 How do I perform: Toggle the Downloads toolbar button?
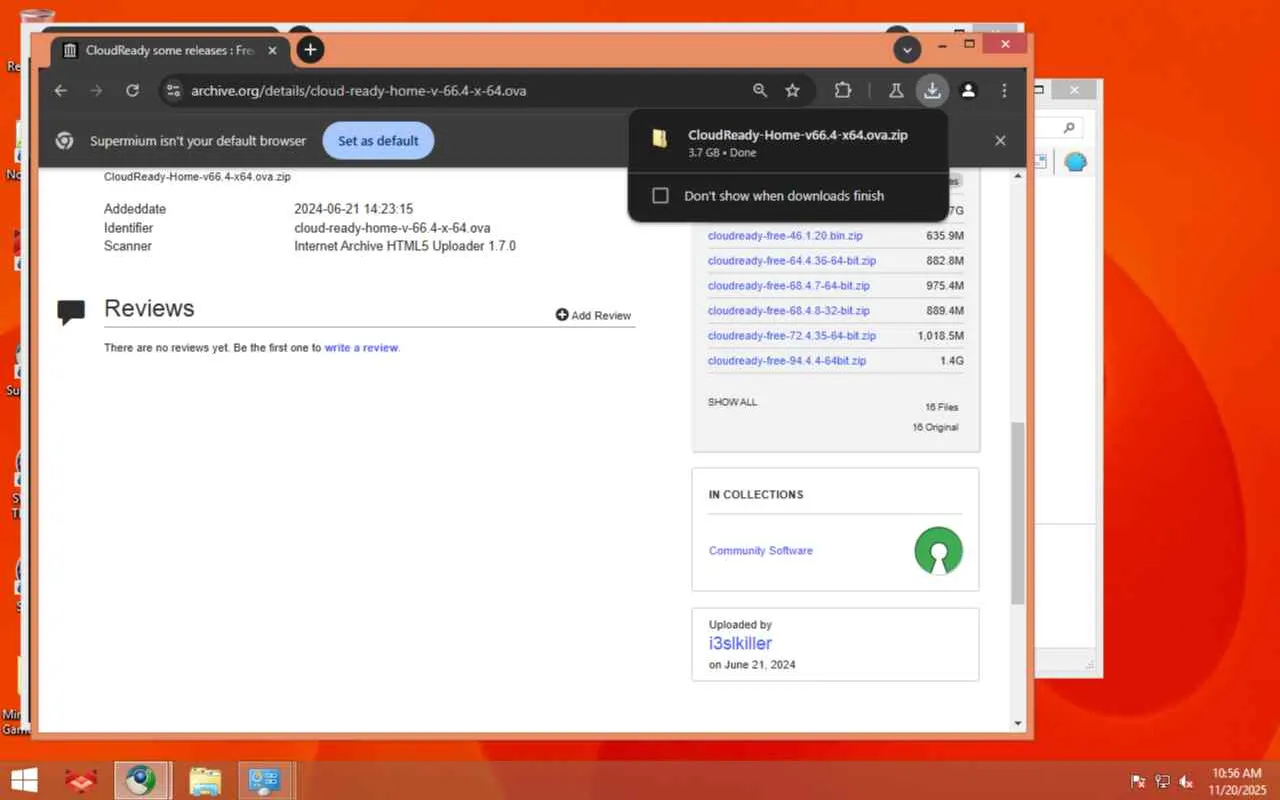(x=932, y=91)
